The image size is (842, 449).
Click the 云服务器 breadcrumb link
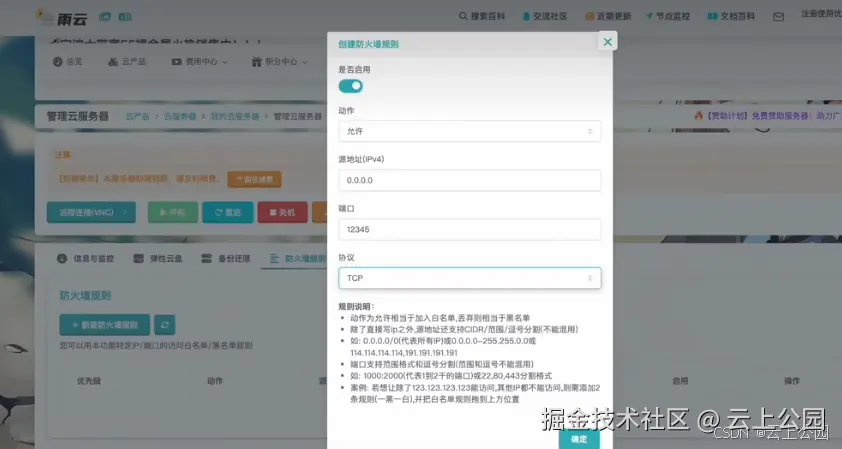180,117
